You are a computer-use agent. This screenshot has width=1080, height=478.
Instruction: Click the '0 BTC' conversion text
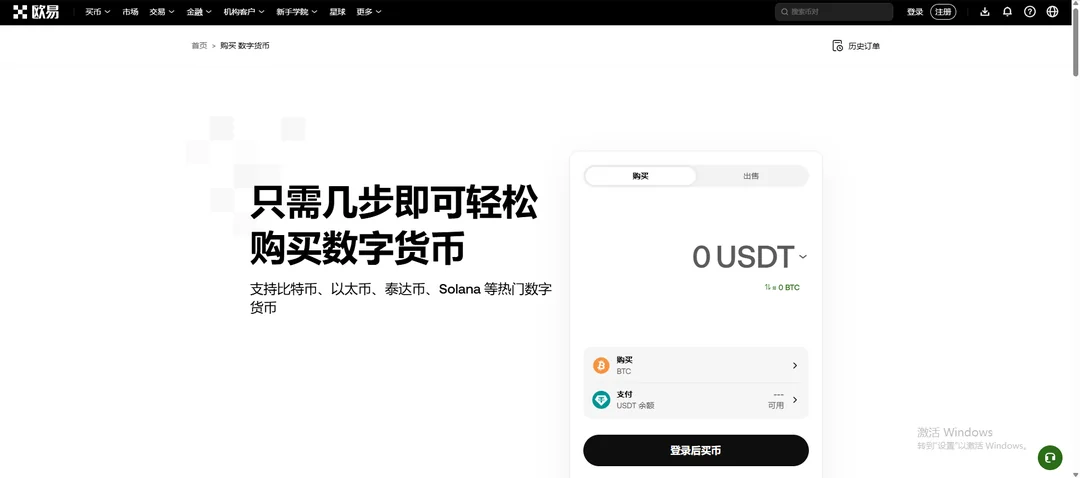pos(789,287)
